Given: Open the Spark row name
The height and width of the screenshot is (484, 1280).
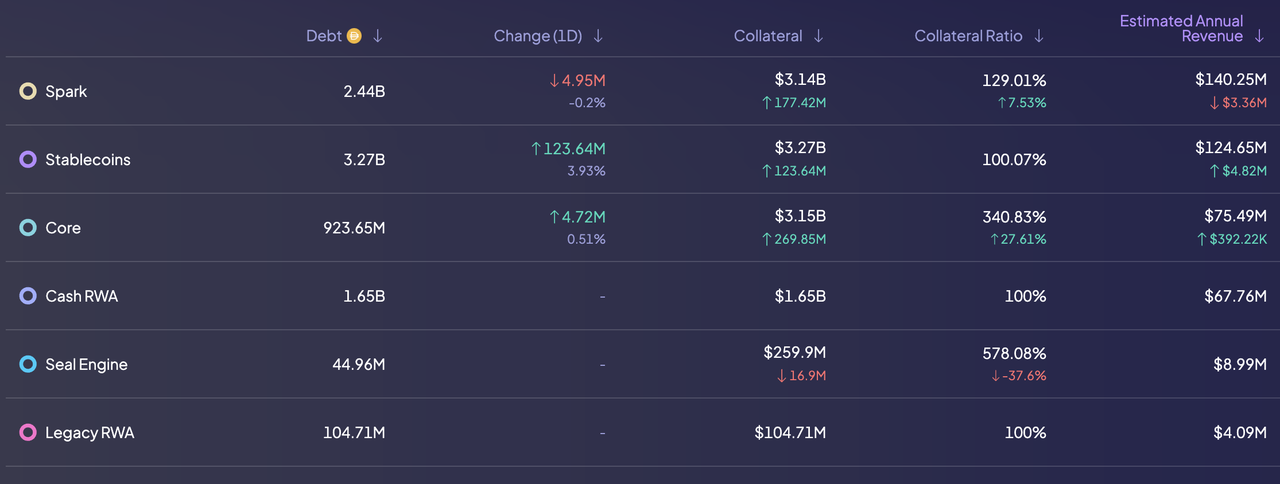Looking at the screenshot, I should click(x=66, y=92).
